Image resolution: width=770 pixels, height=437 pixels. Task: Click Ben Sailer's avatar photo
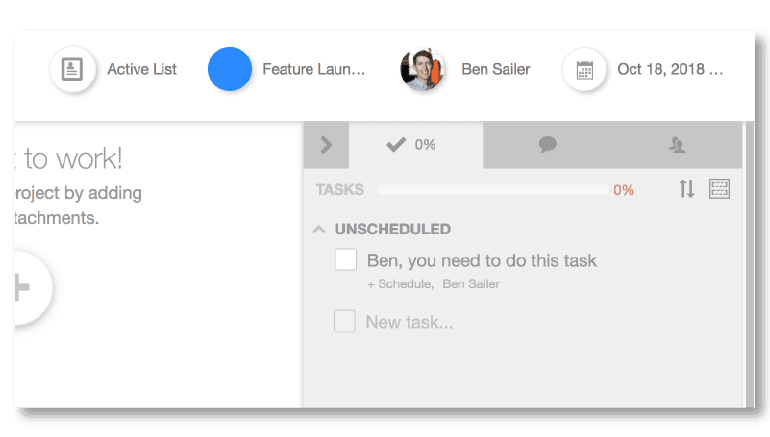(422, 69)
